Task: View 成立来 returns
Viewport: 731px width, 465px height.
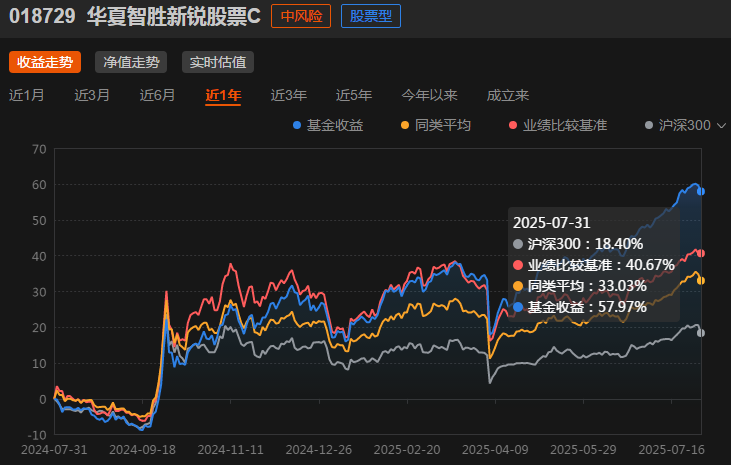Action: click(508, 95)
